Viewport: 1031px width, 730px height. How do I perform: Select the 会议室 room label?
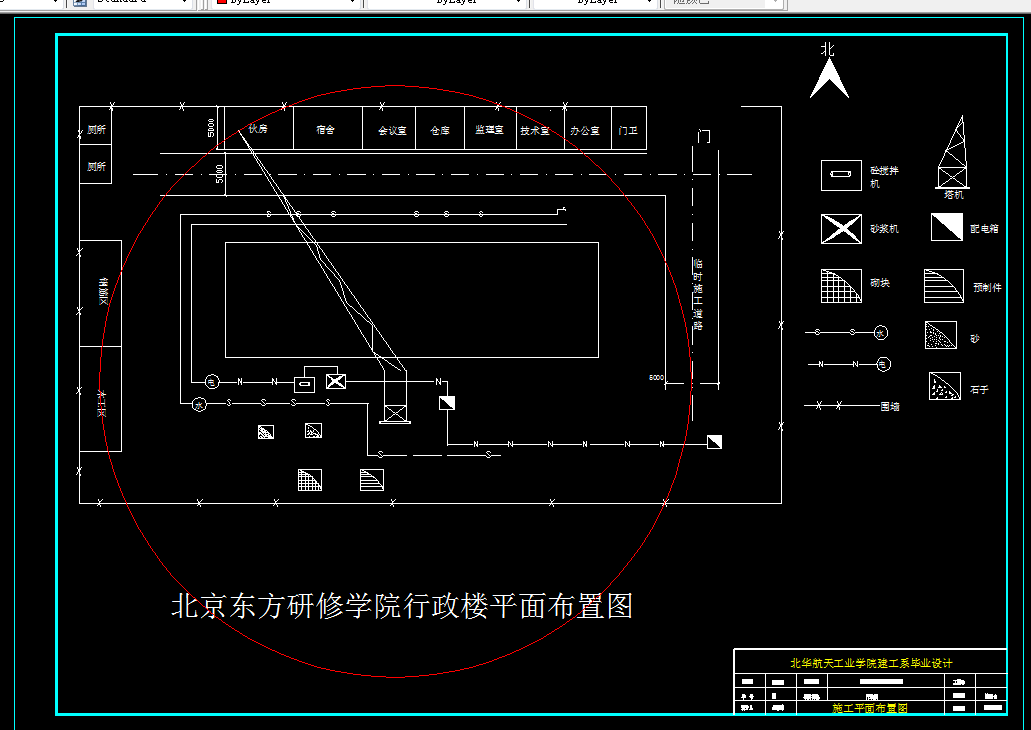[392, 131]
